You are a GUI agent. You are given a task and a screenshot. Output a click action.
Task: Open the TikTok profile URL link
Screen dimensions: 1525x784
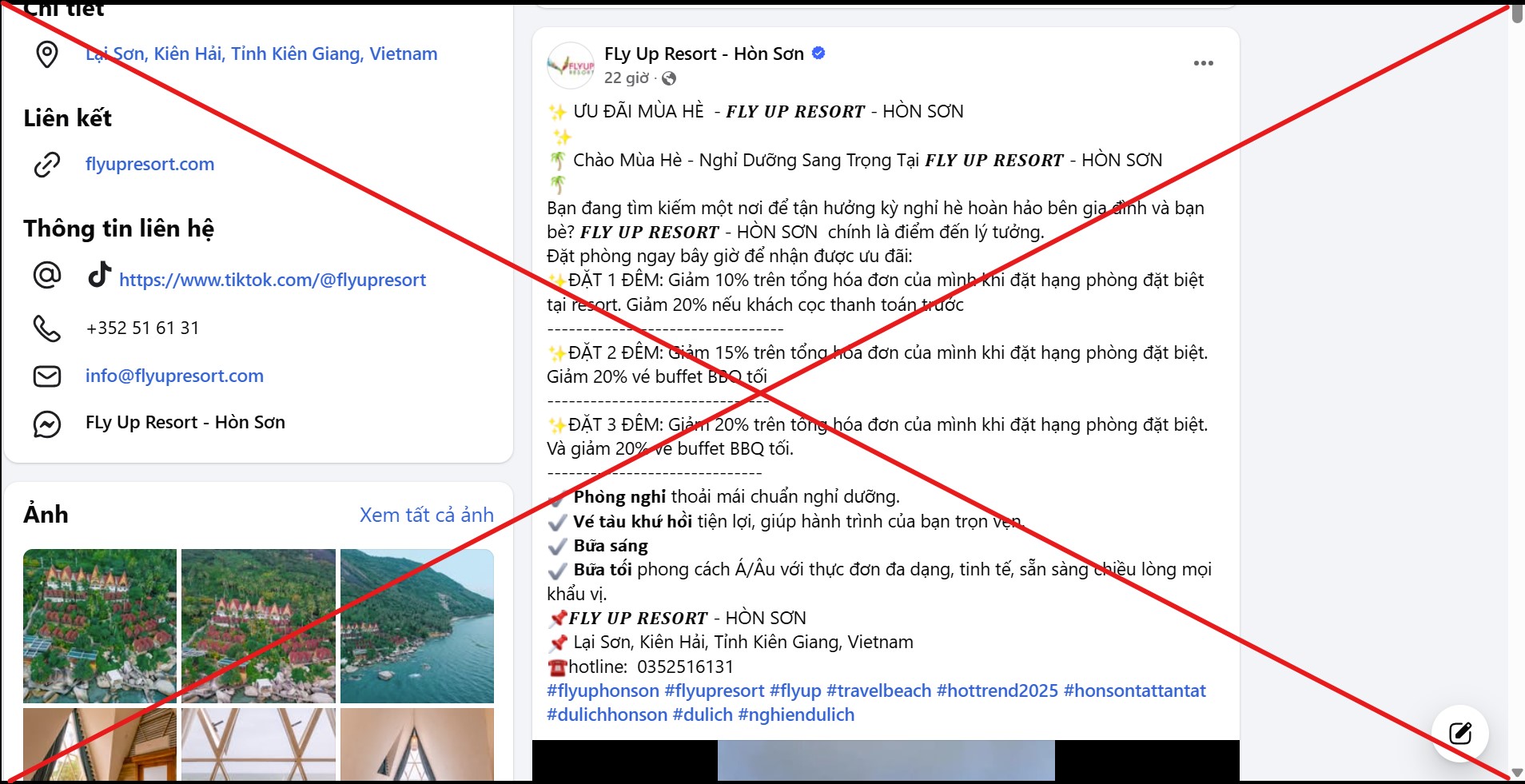[x=273, y=280]
